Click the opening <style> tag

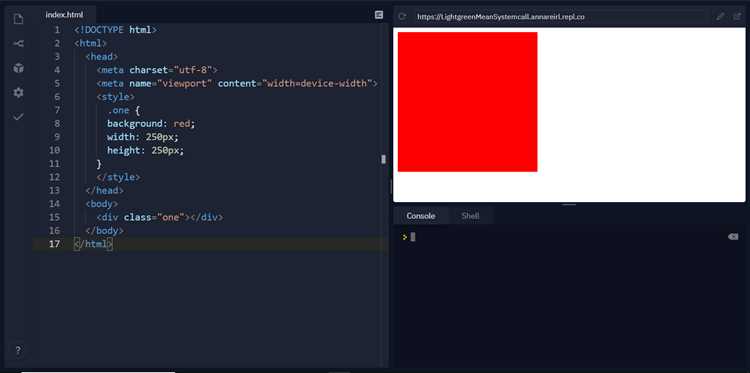115,97
